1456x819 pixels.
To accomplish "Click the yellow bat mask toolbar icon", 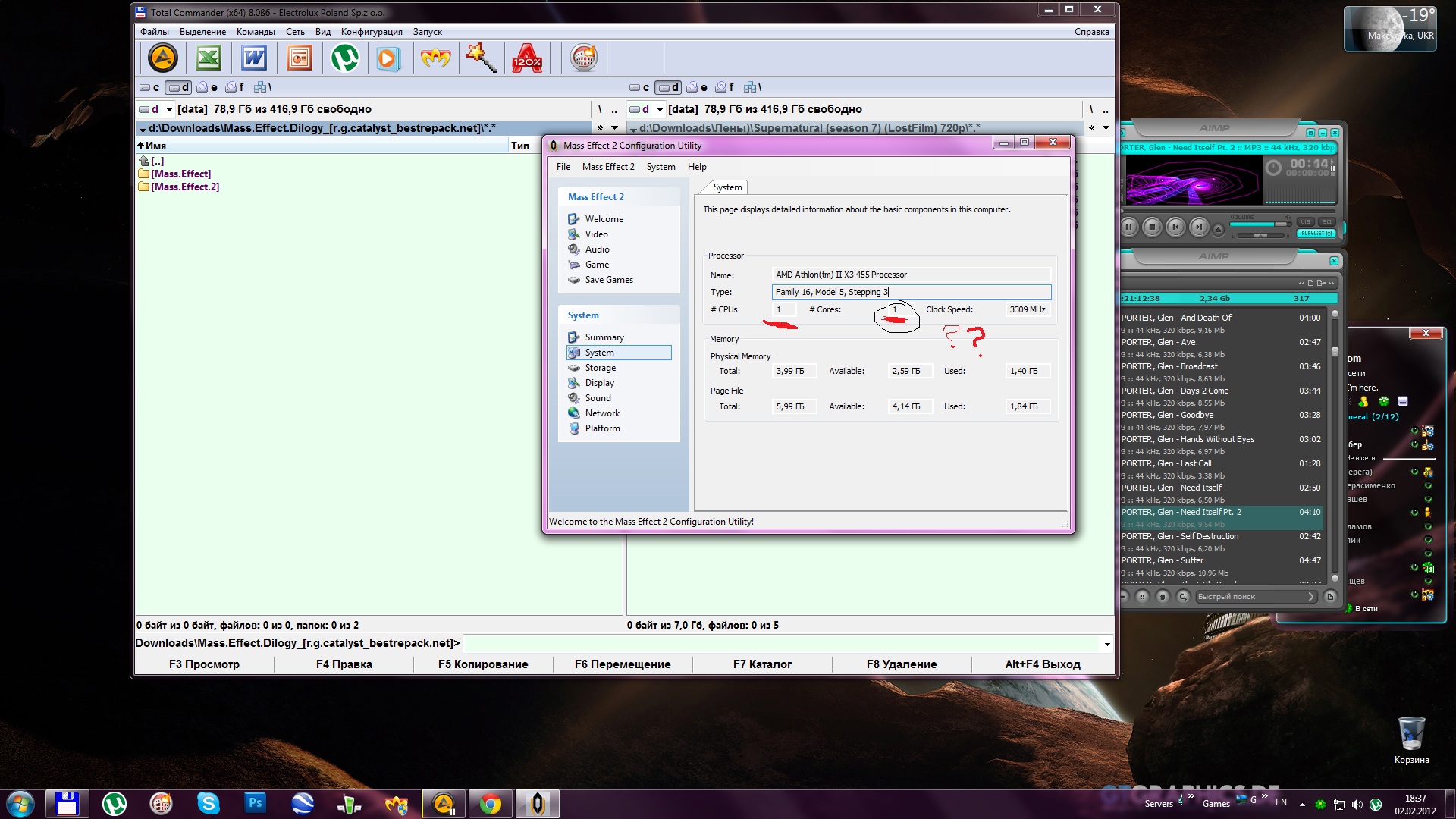I will (435, 58).
